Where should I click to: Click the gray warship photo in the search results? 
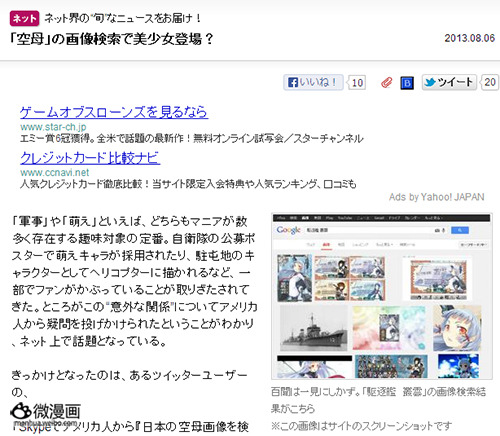click(313, 328)
